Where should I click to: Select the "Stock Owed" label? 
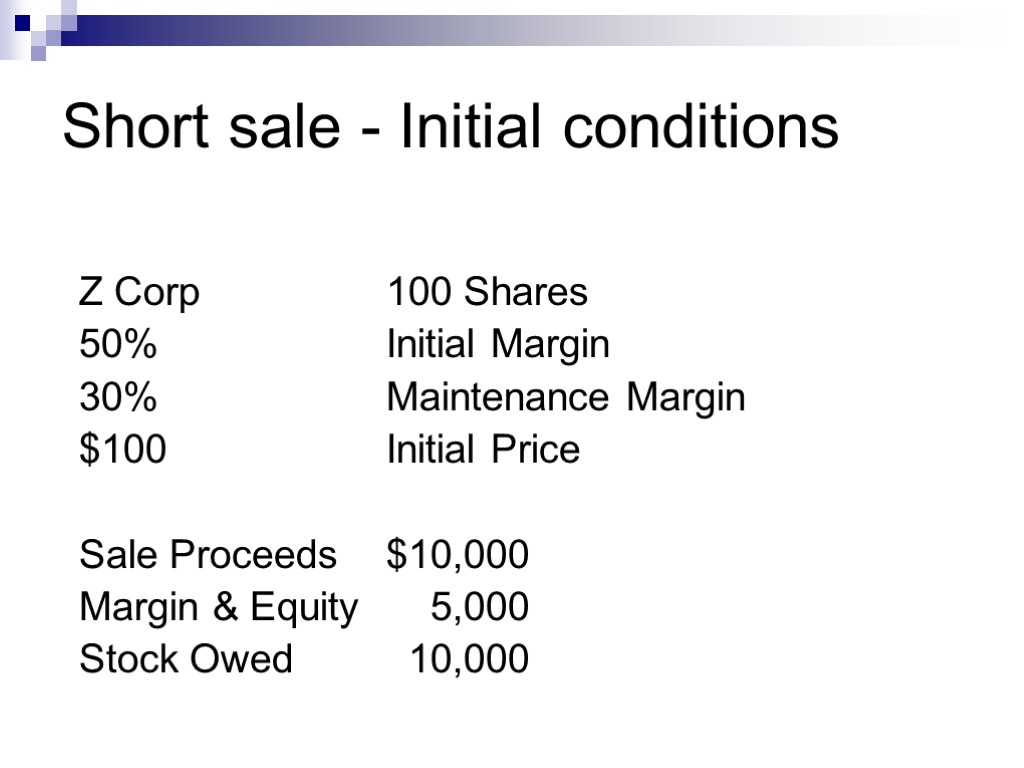186,660
